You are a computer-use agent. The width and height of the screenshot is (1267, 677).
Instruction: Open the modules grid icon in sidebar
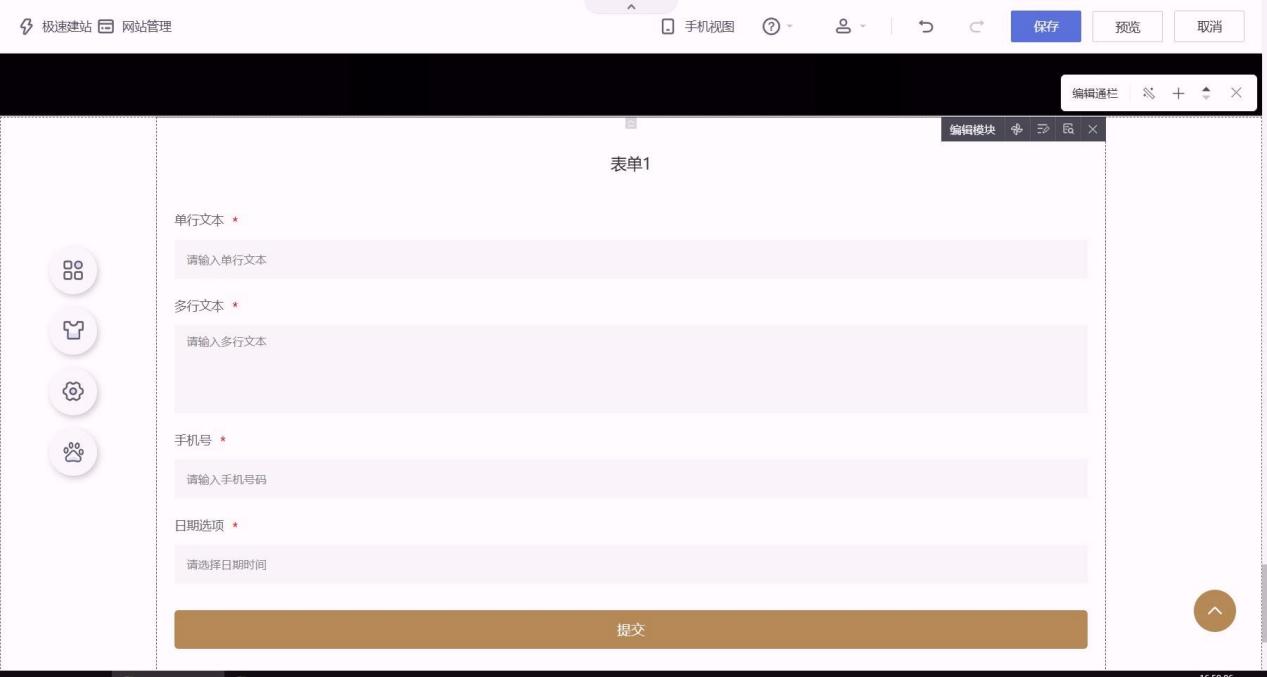[73, 270]
